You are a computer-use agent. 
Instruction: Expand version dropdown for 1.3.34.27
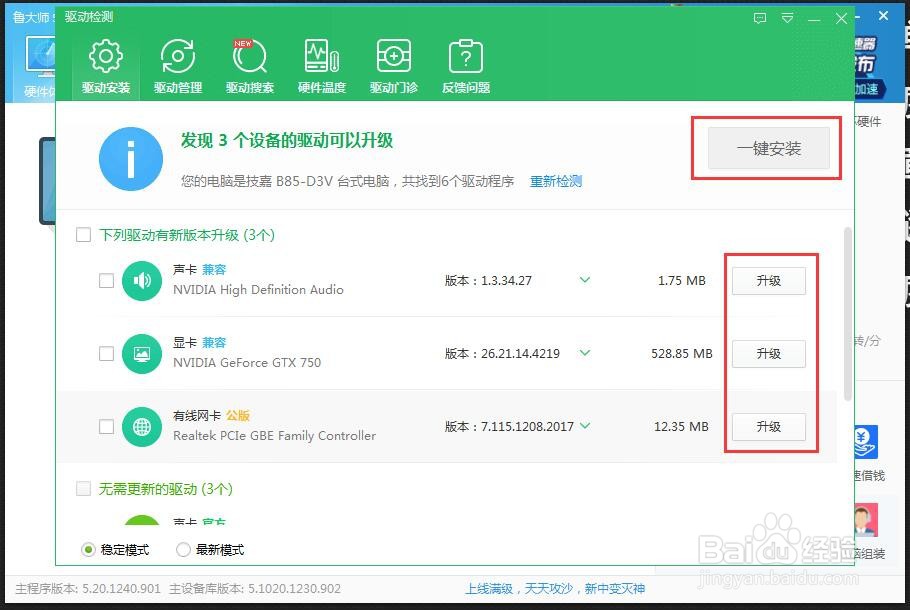coord(585,280)
